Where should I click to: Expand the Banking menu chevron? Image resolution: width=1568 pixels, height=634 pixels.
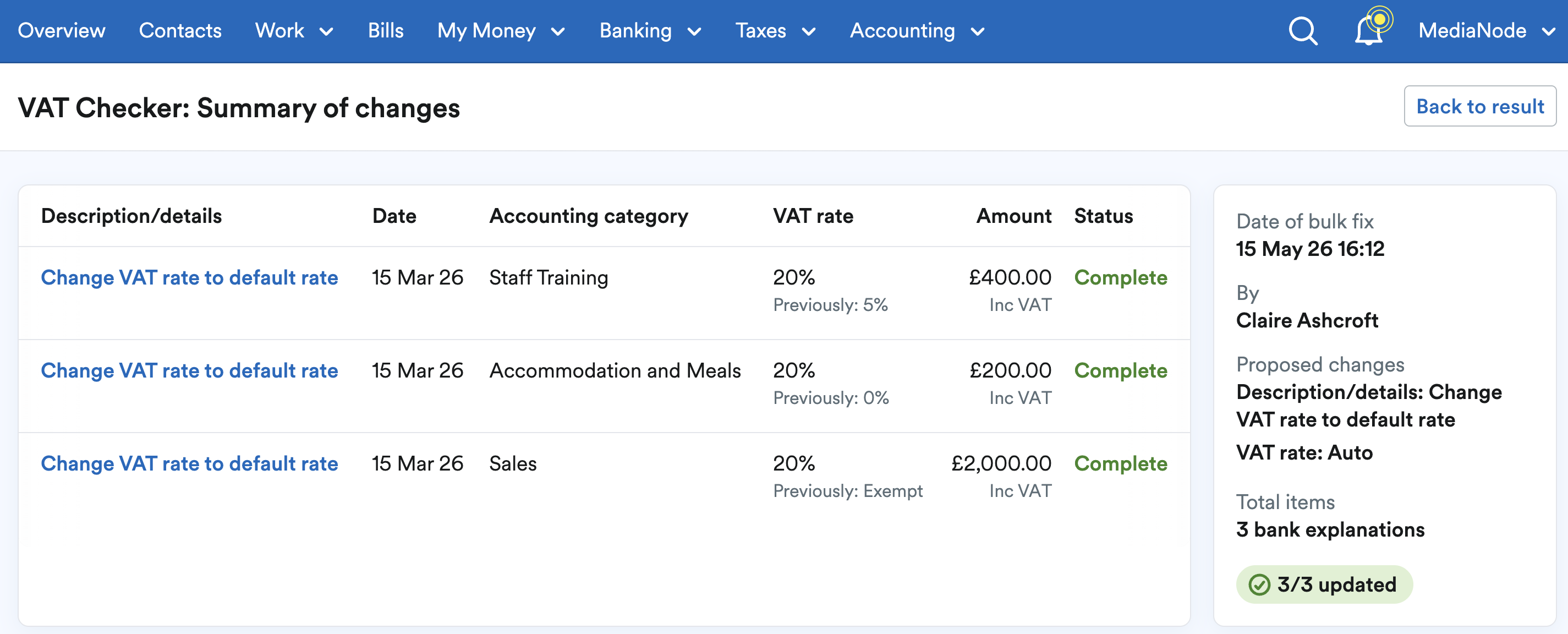tap(694, 32)
